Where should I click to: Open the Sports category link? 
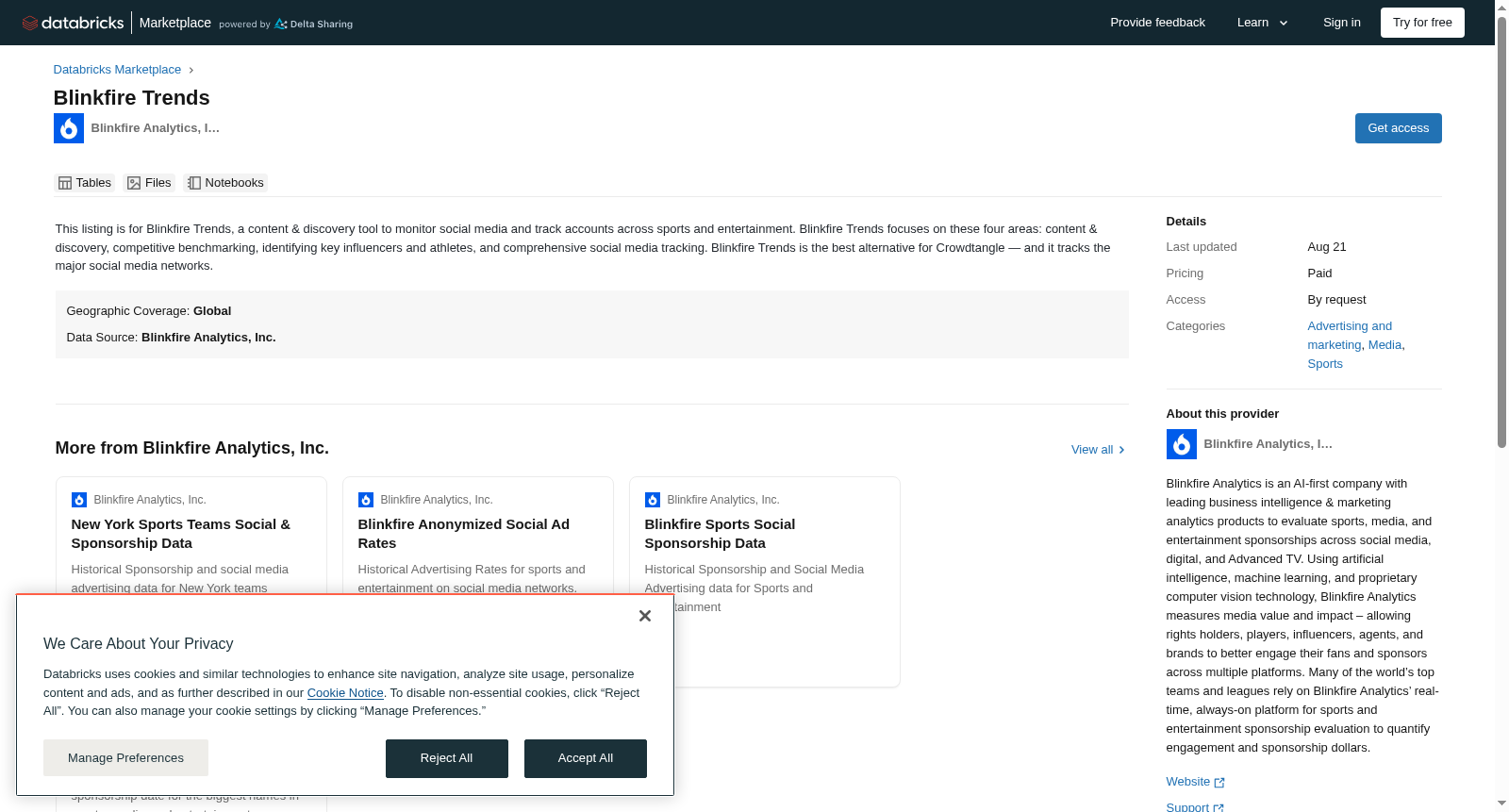[1325, 364]
